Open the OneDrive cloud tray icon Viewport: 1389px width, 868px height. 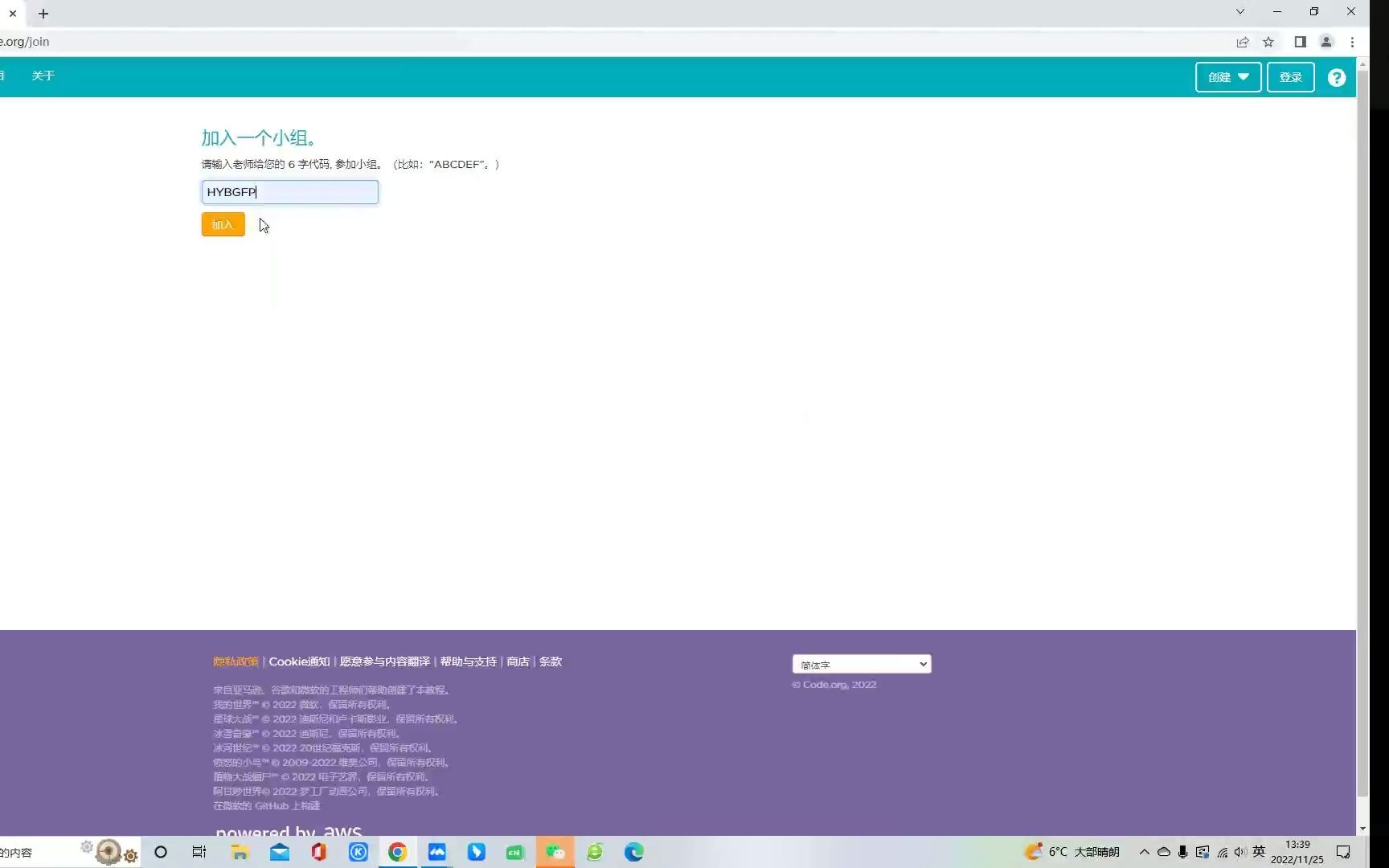(x=1163, y=852)
